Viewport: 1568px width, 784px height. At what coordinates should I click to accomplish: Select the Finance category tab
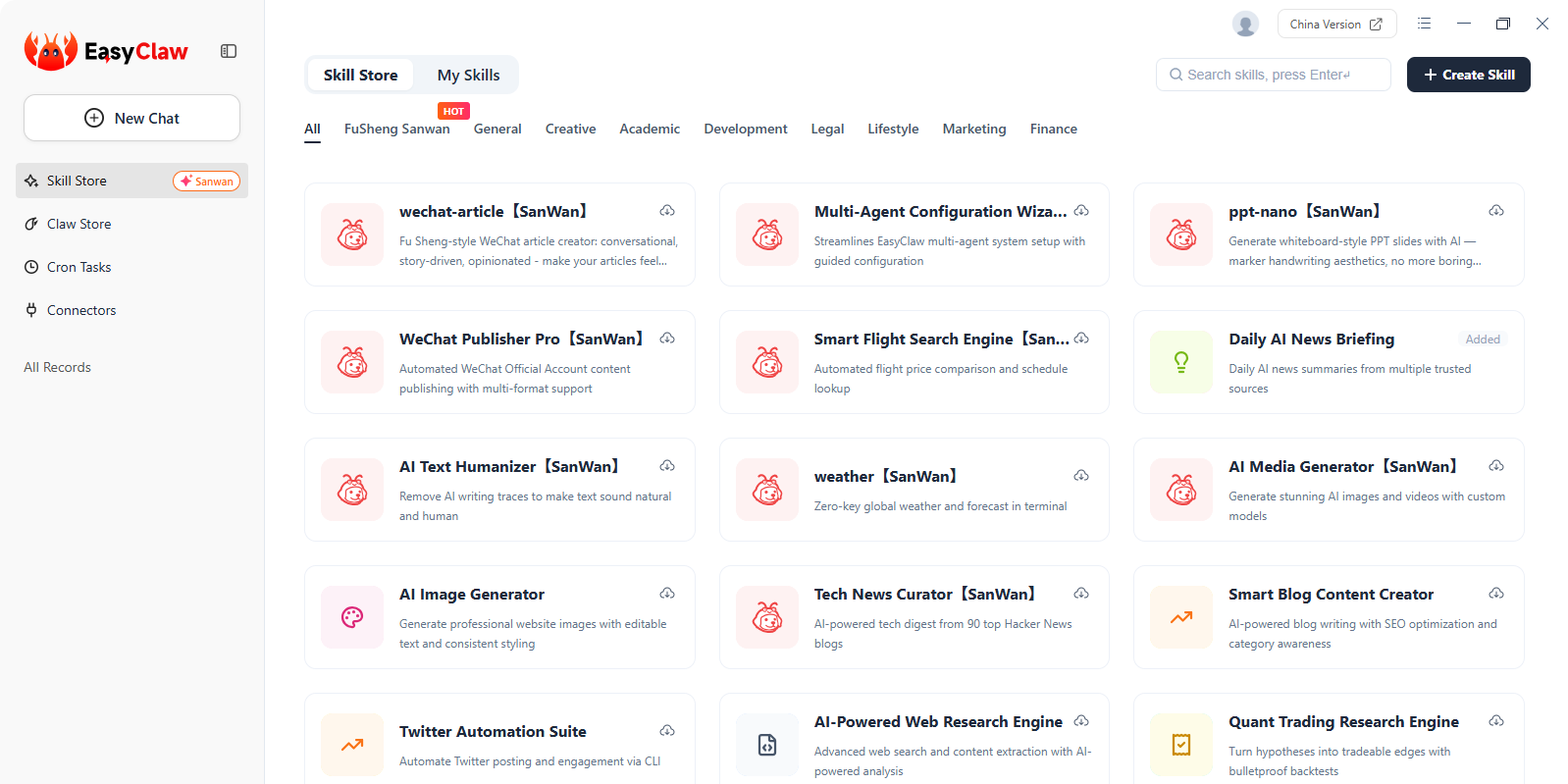tap(1053, 129)
